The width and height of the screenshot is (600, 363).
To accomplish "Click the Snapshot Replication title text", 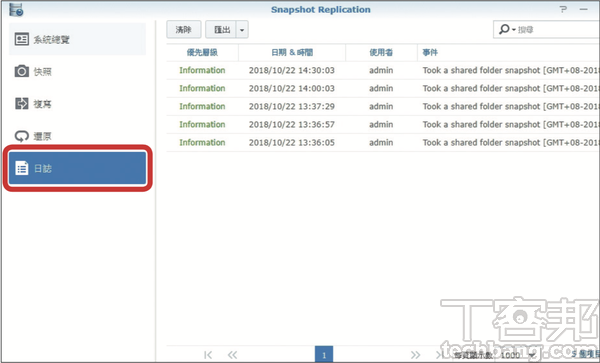I will click(321, 10).
